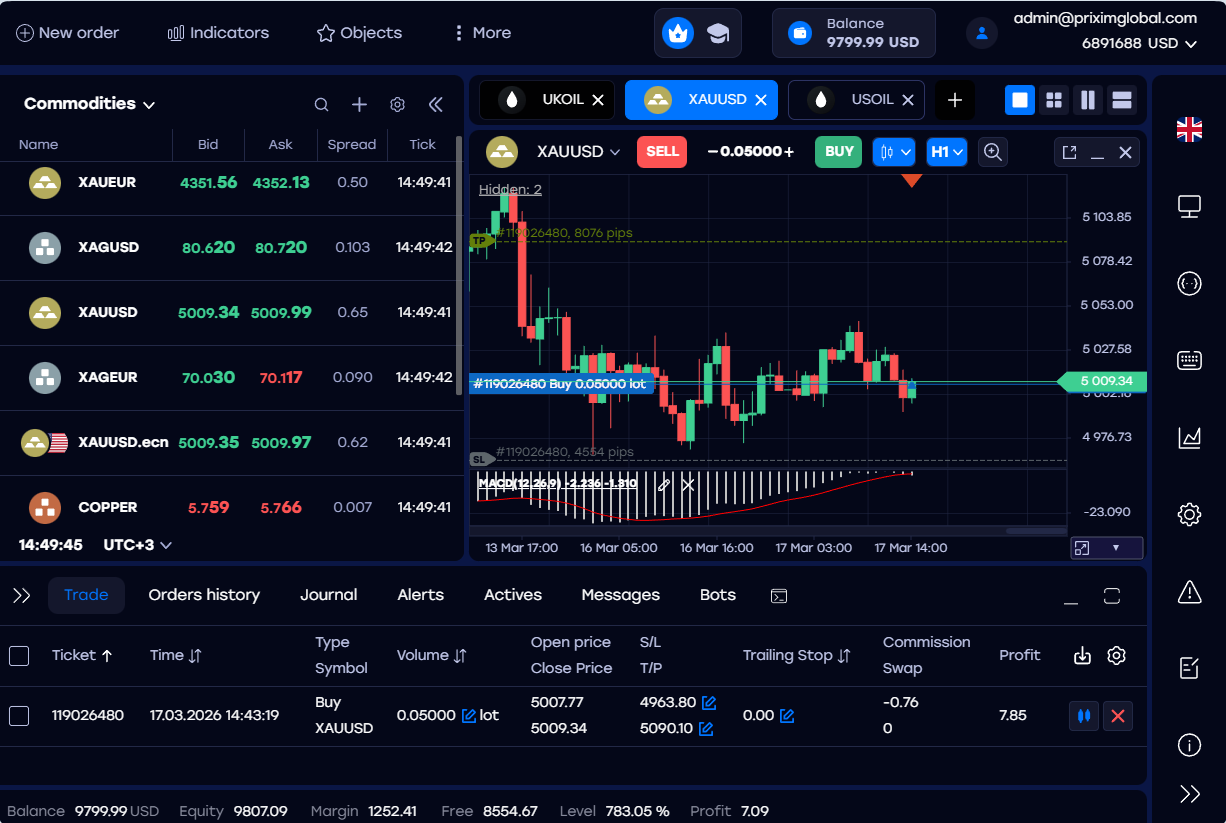Open the alerts warning triangle icon

tap(1189, 592)
